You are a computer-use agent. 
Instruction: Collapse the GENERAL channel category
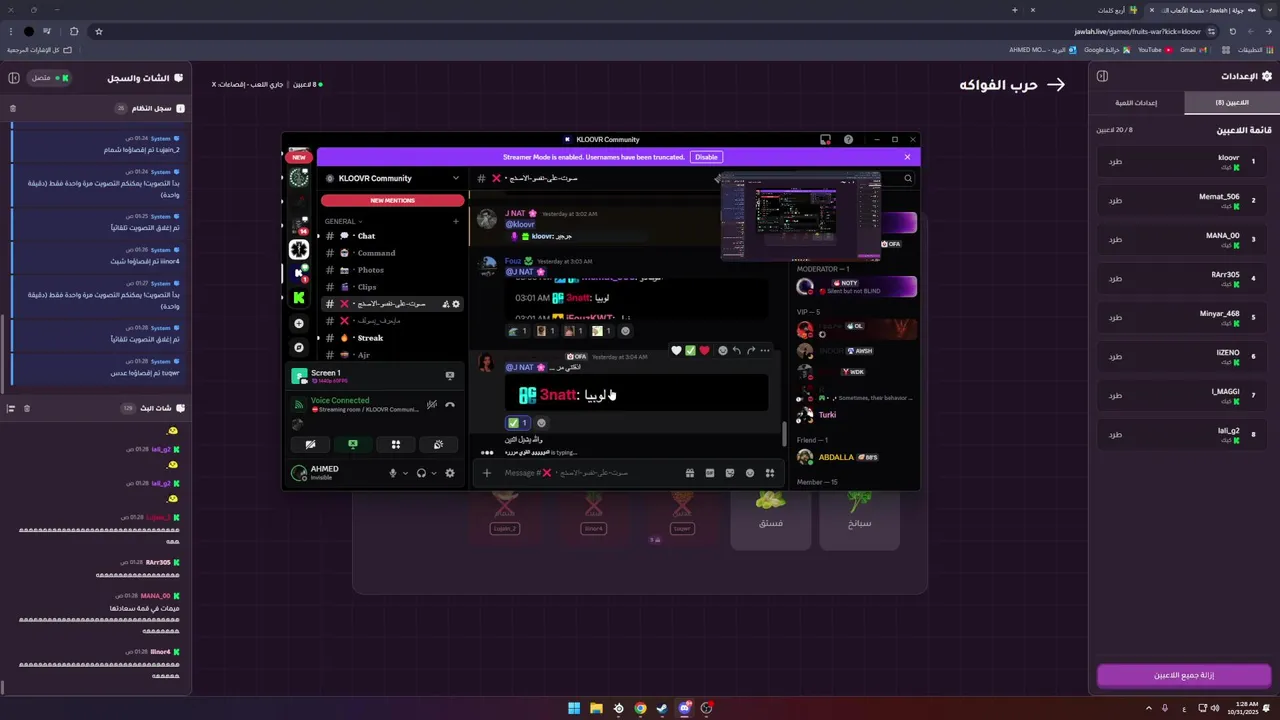coord(343,221)
